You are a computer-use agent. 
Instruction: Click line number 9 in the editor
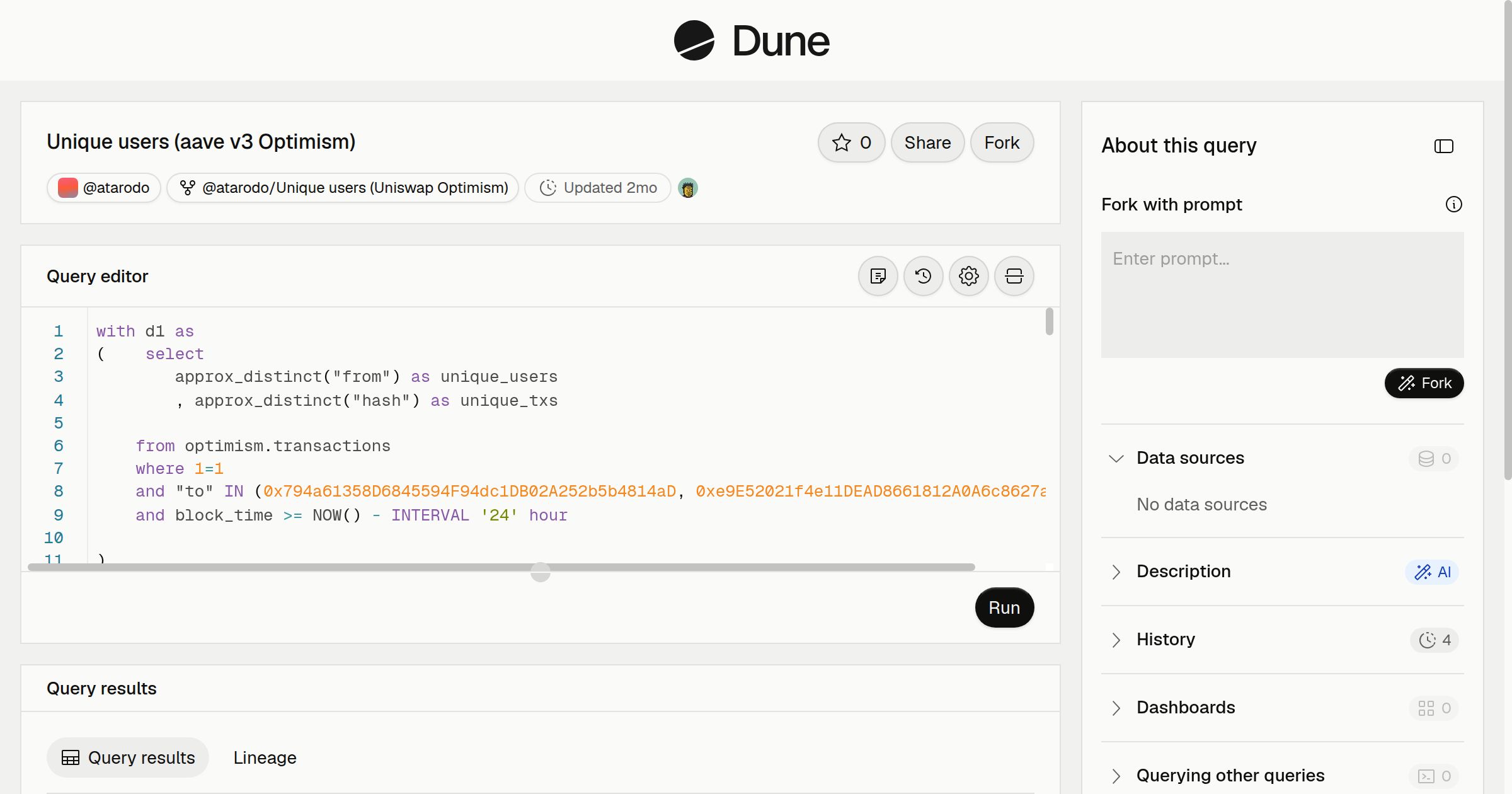pyautogui.click(x=59, y=515)
